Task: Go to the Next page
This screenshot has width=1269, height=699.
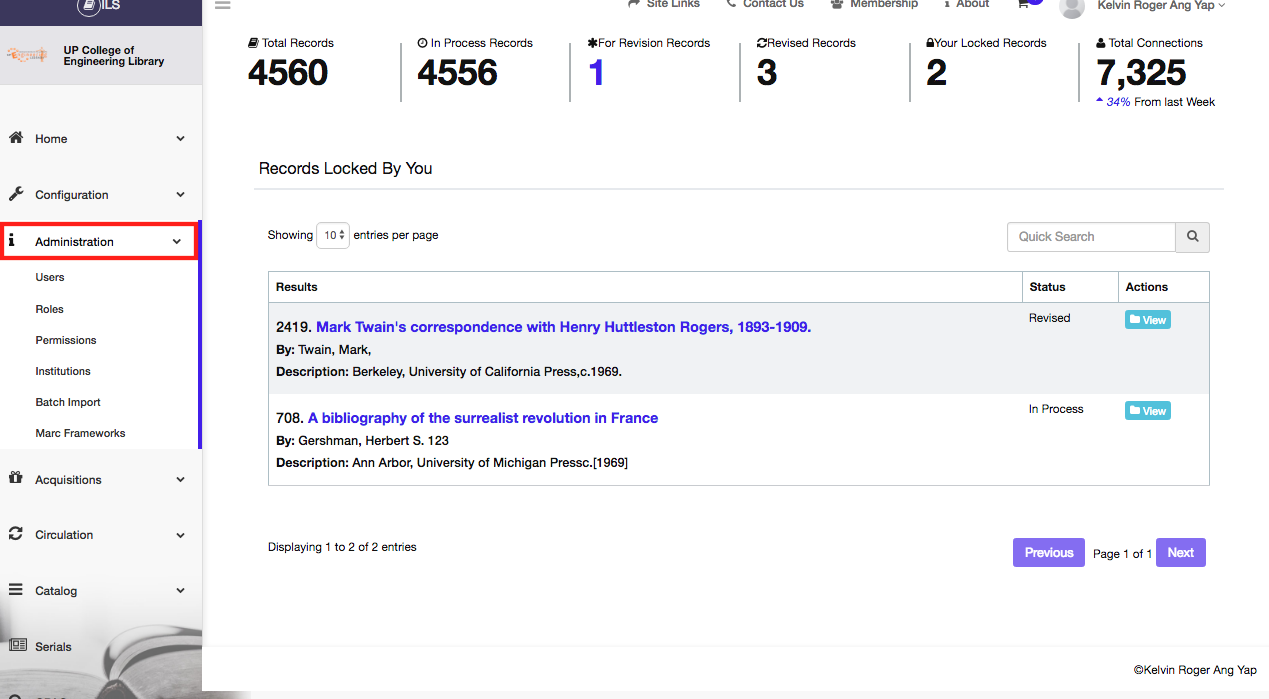Action: pyautogui.click(x=1180, y=553)
